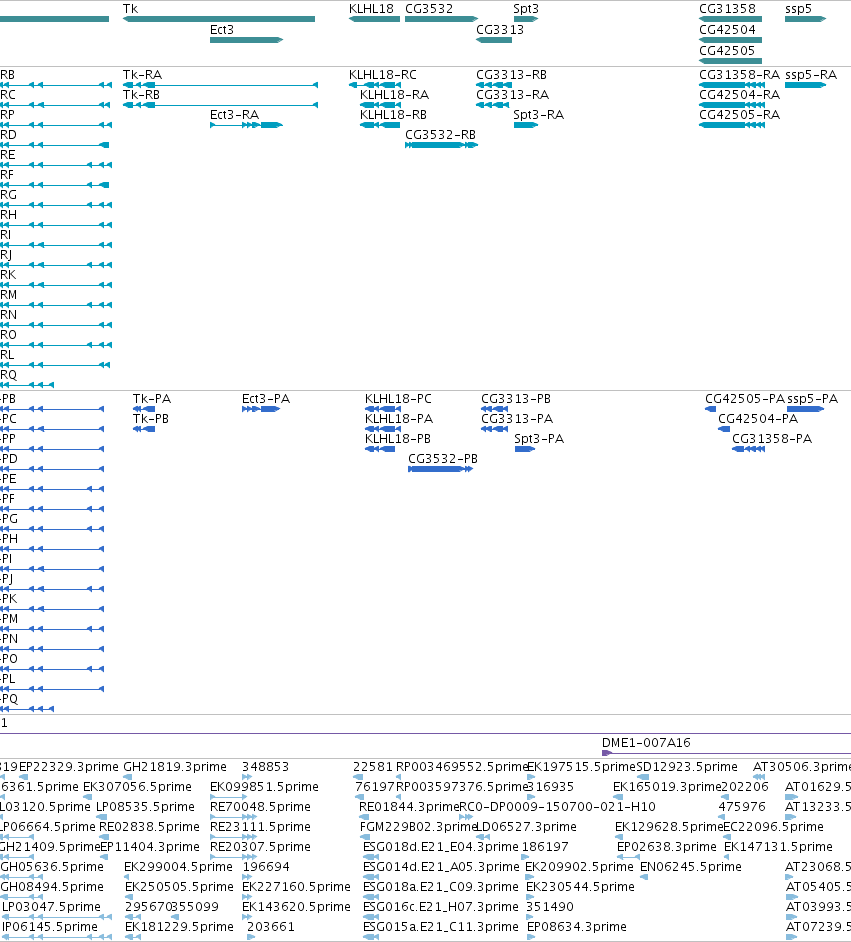Click the Spt3-RA transcript label
Screen dimensions: 851x942
(x=539, y=115)
